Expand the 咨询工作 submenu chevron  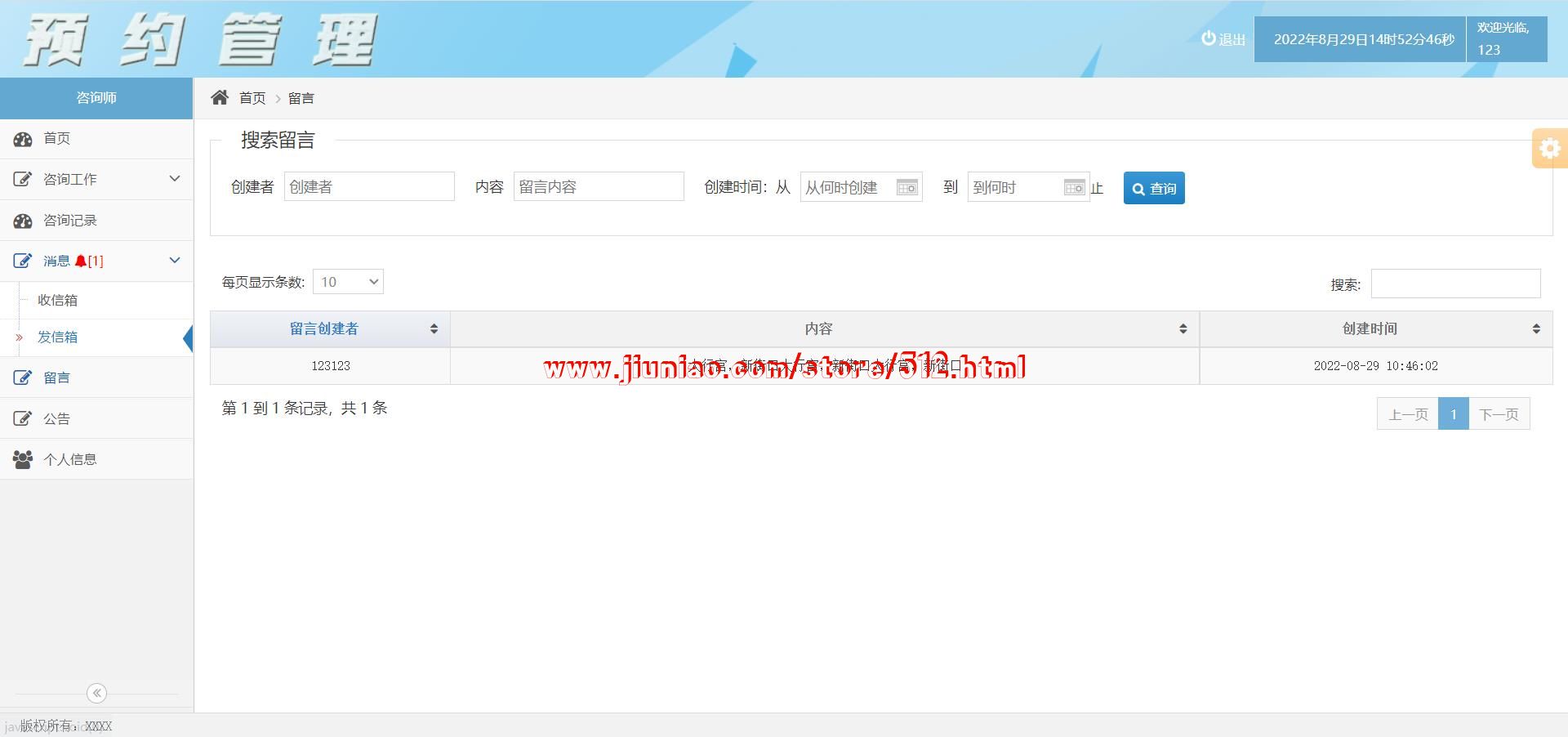click(174, 178)
